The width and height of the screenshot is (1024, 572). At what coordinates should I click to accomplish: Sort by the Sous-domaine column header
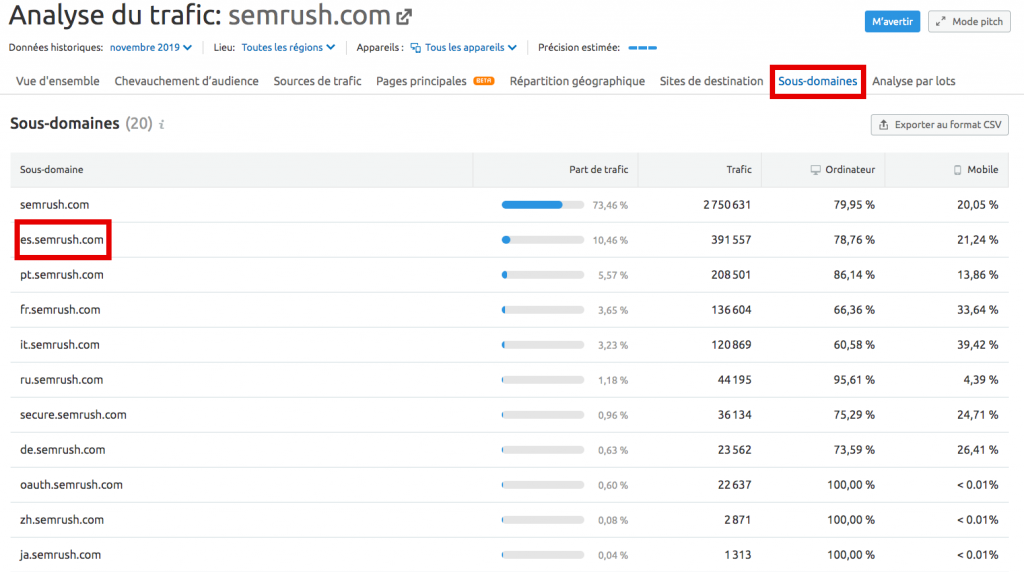[52, 170]
